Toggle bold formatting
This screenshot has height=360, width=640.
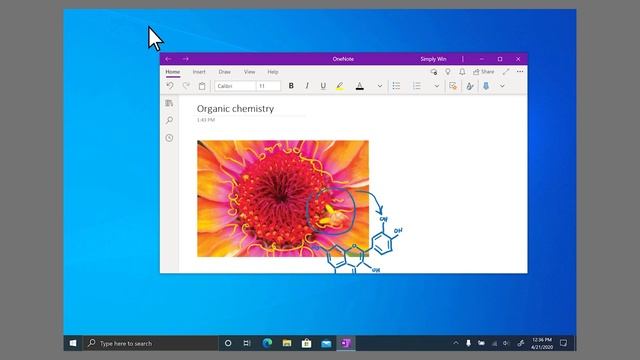[x=291, y=86]
